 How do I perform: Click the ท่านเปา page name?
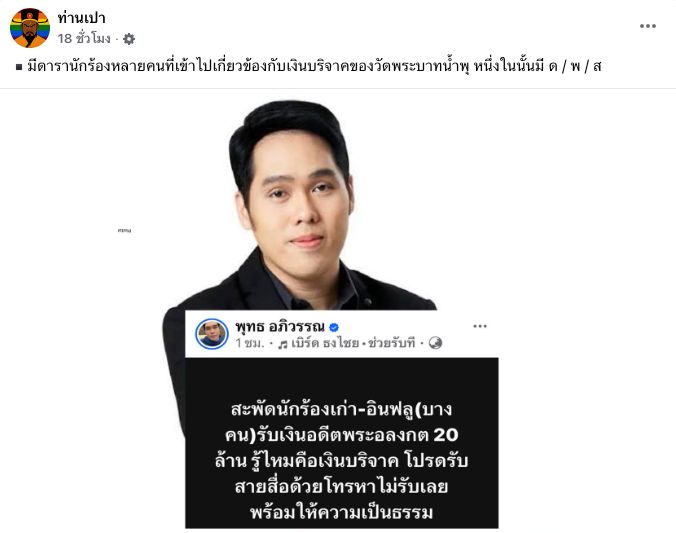[81, 18]
